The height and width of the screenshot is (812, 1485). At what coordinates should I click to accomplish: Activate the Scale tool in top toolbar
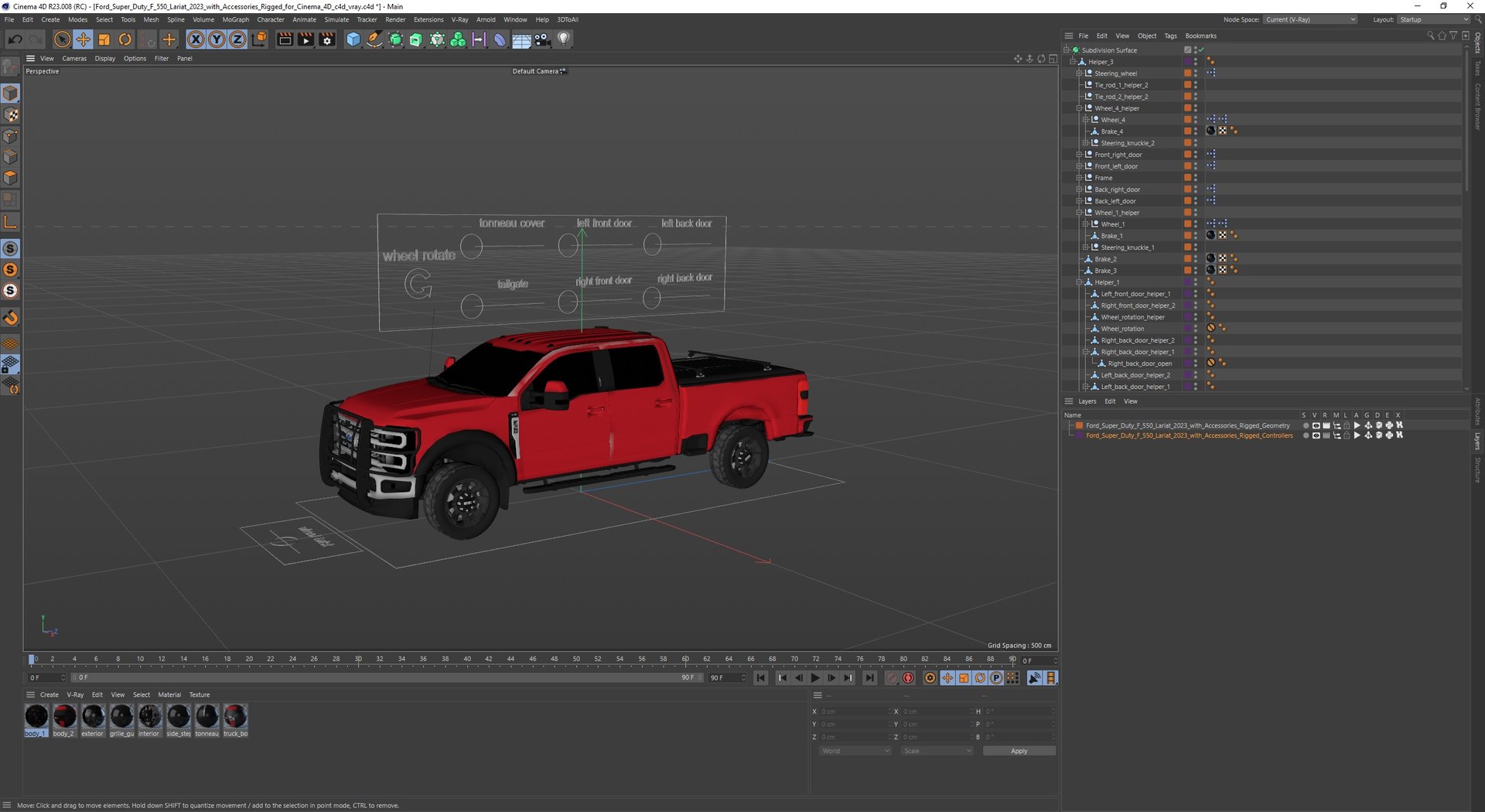point(104,39)
